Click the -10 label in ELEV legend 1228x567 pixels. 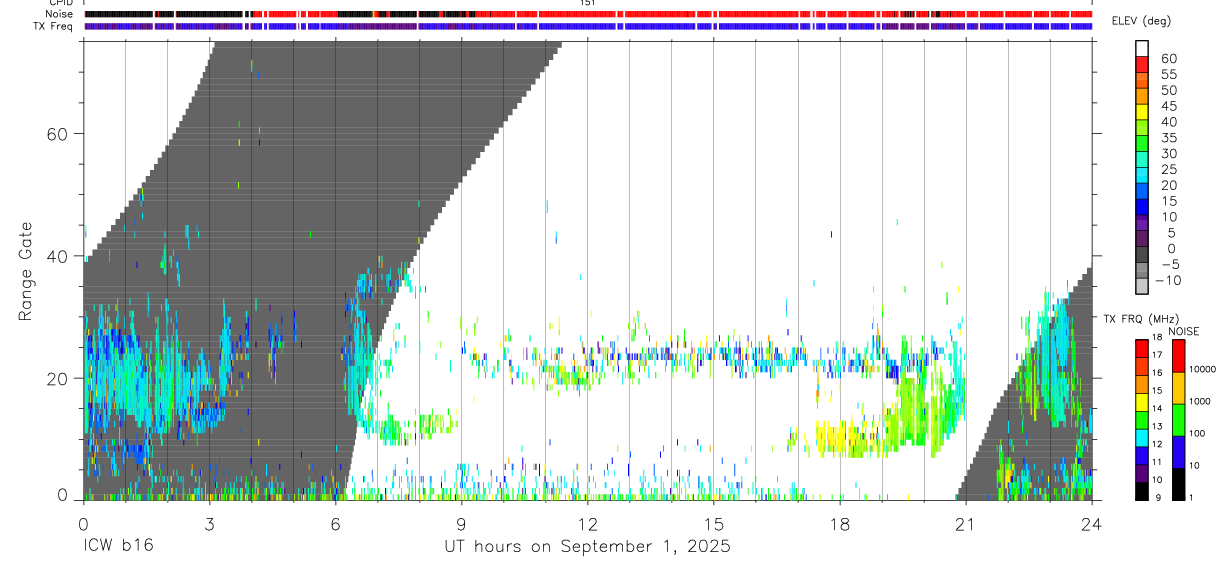tap(1167, 281)
